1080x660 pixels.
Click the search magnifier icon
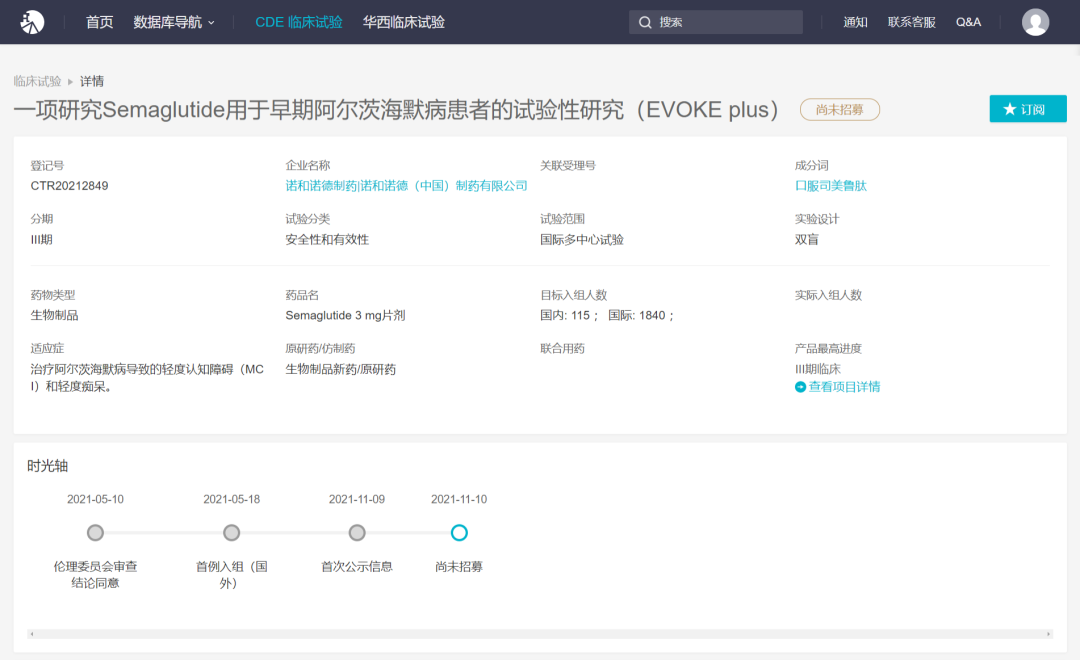645,22
